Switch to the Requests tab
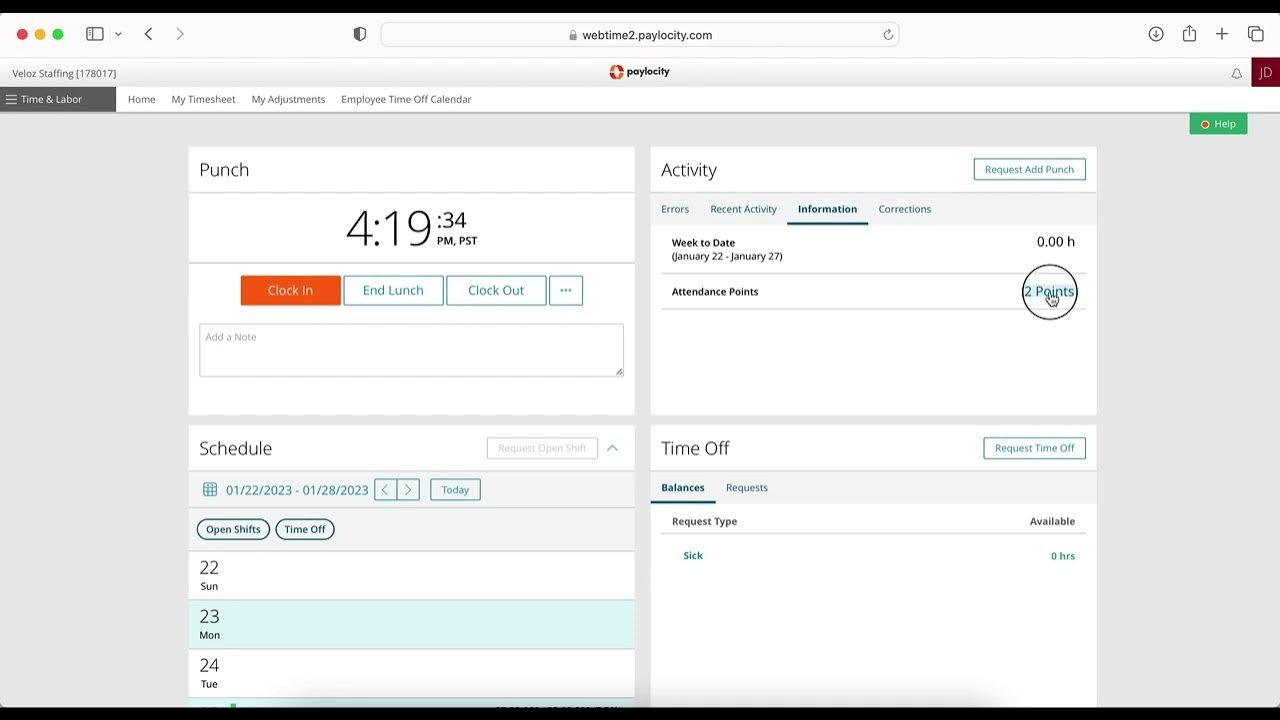This screenshot has width=1280, height=720. 747,488
